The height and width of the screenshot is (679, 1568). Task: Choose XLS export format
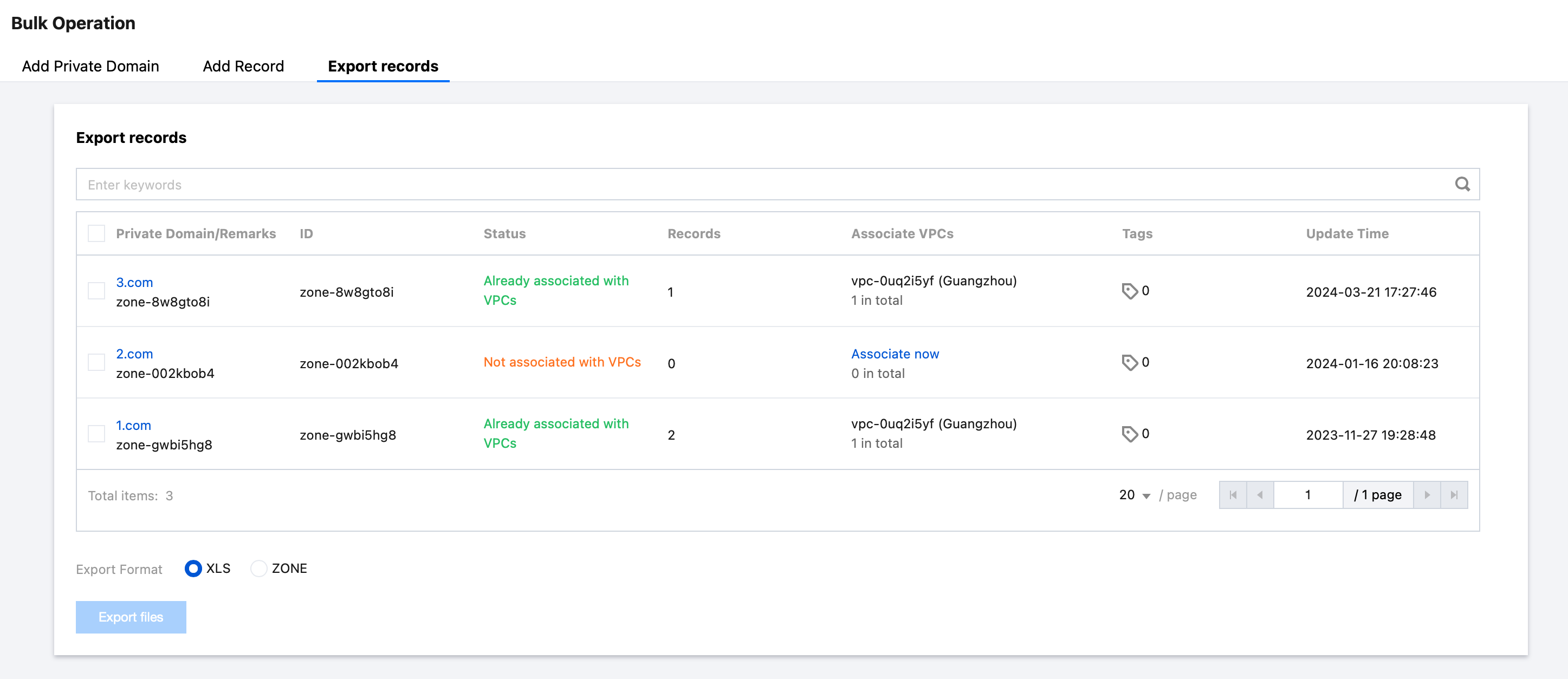coord(193,569)
